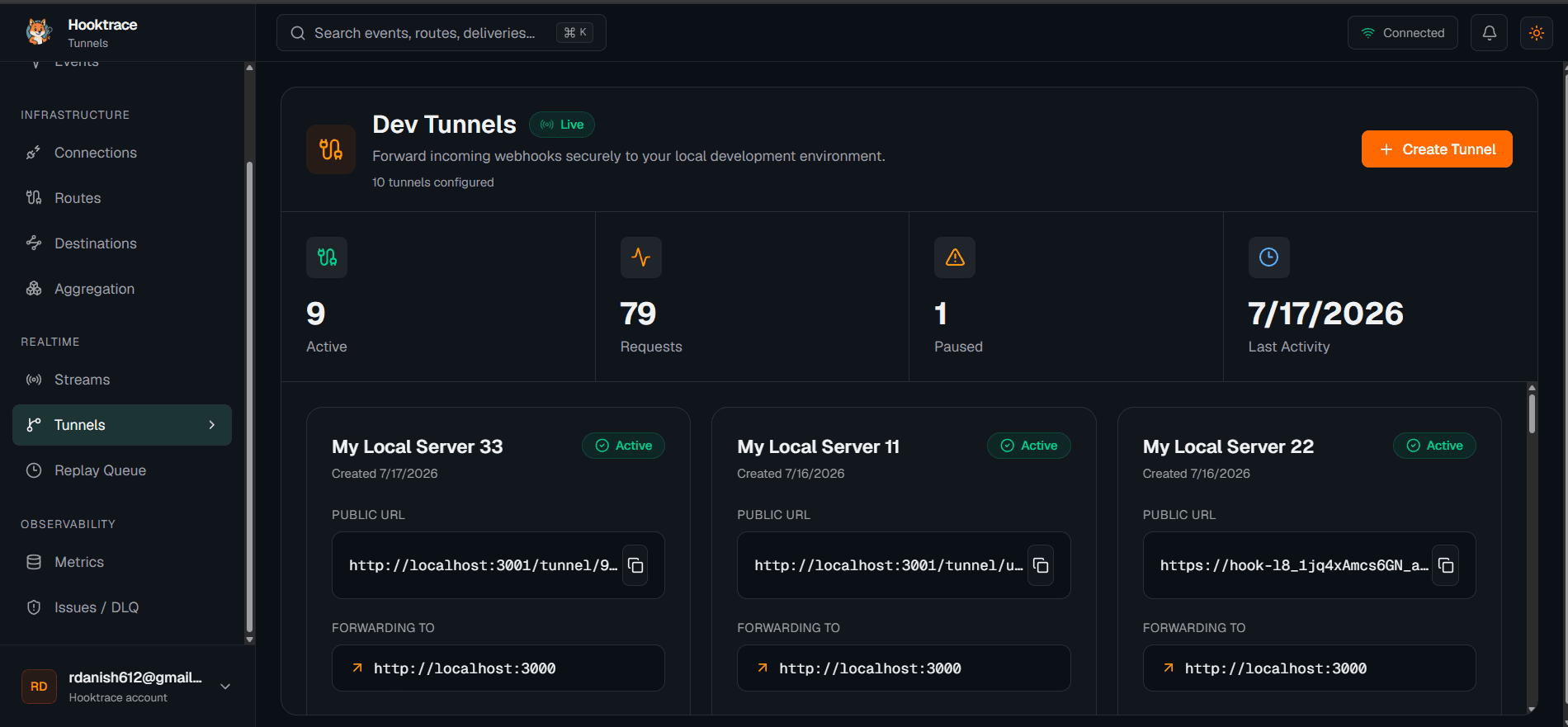Click the Tunnels branch icon

click(x=34, y=425)
